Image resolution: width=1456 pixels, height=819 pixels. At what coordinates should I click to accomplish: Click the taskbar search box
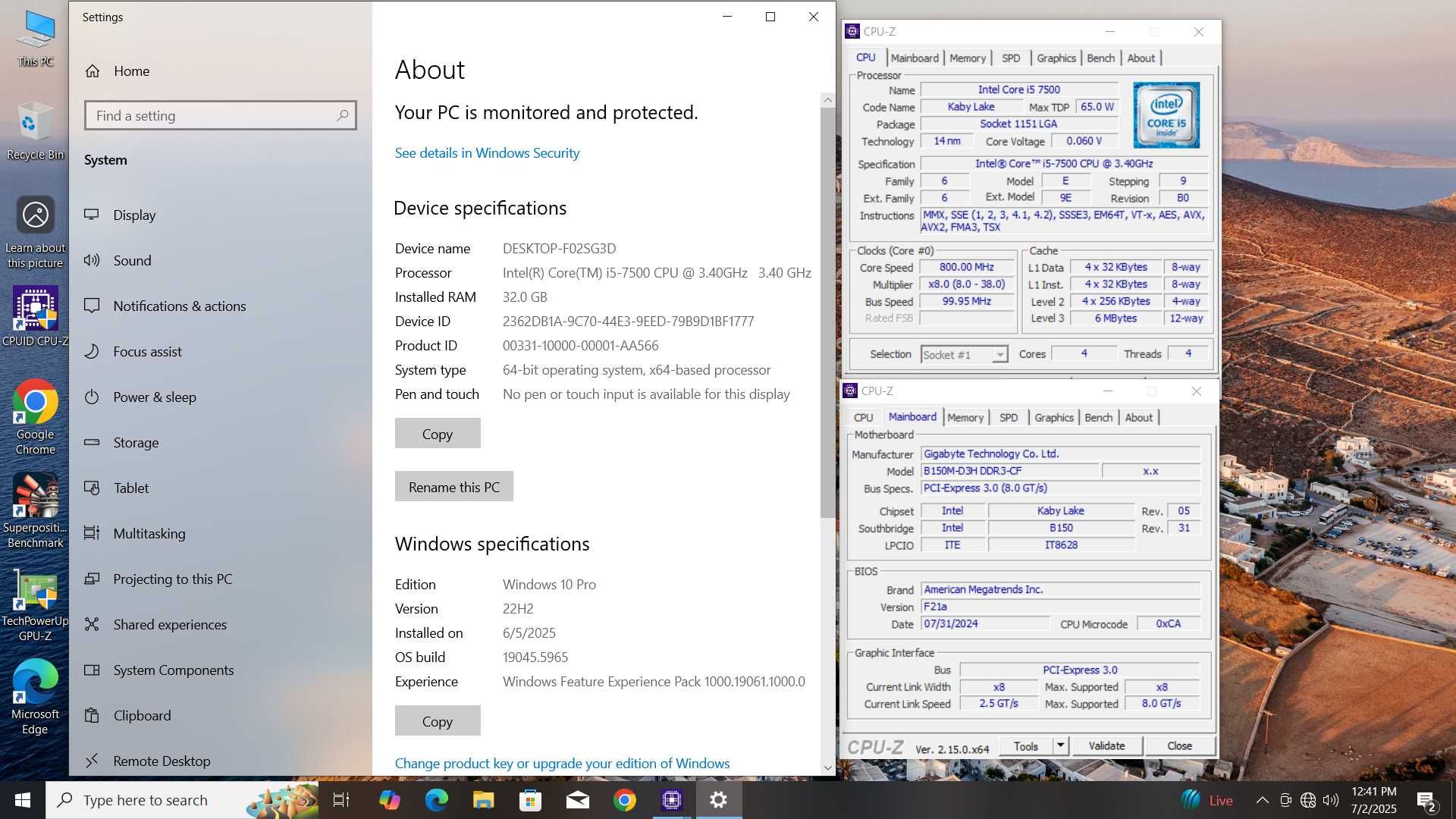click(x=182, y=800)
